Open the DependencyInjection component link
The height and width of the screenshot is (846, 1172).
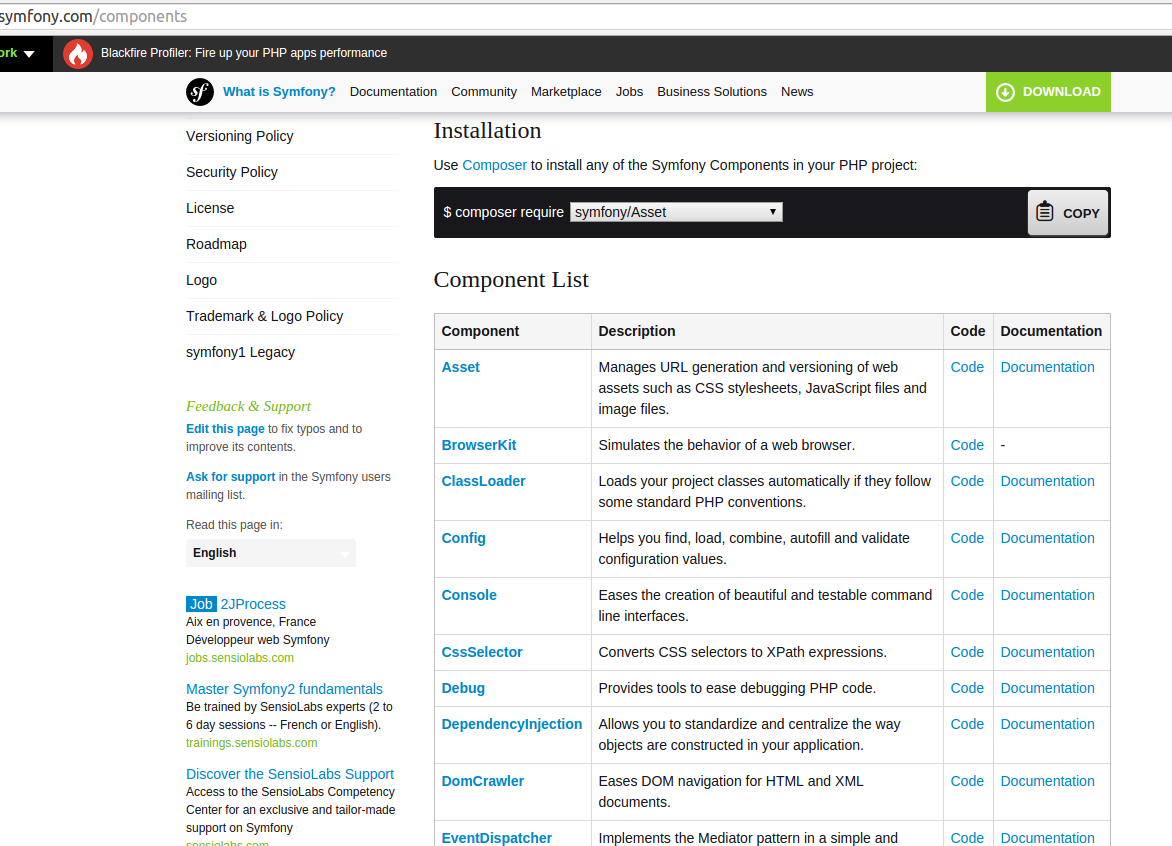coord(511,724)
